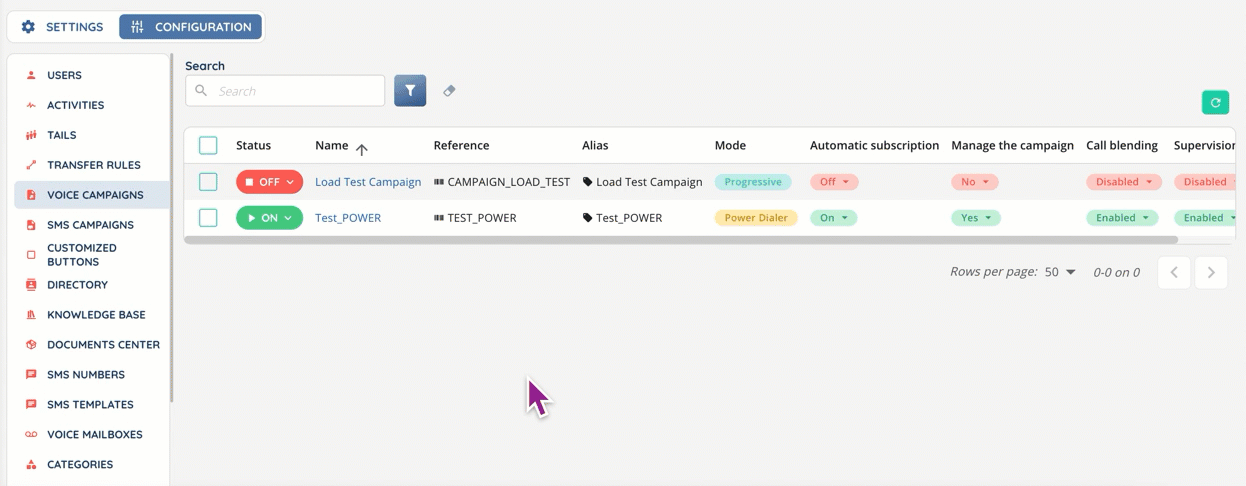Click the horizontal table scrollbar

click(x=680, y=240)
